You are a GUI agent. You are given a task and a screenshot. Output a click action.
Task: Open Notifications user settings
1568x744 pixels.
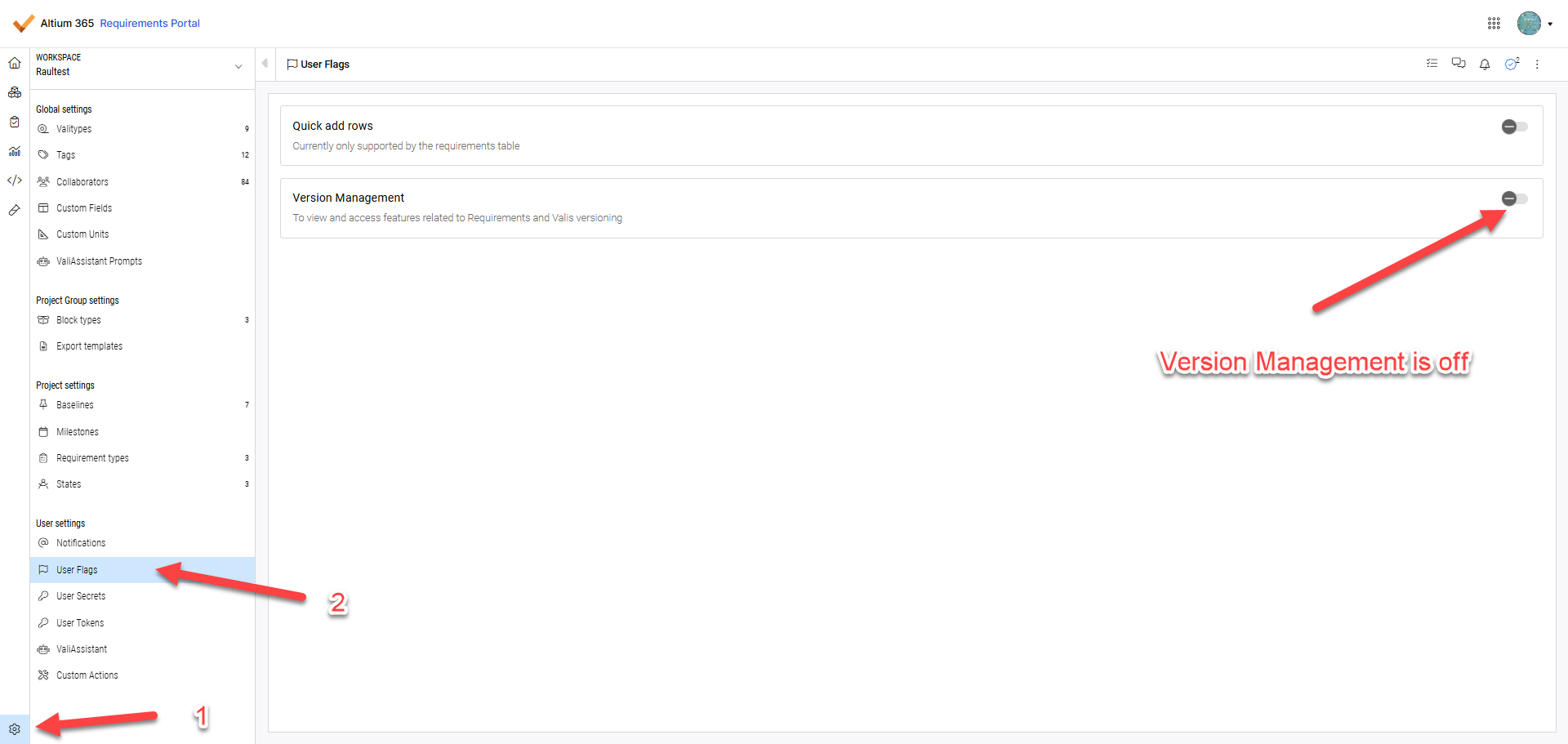pyautogui.click(x=142, y=543)
